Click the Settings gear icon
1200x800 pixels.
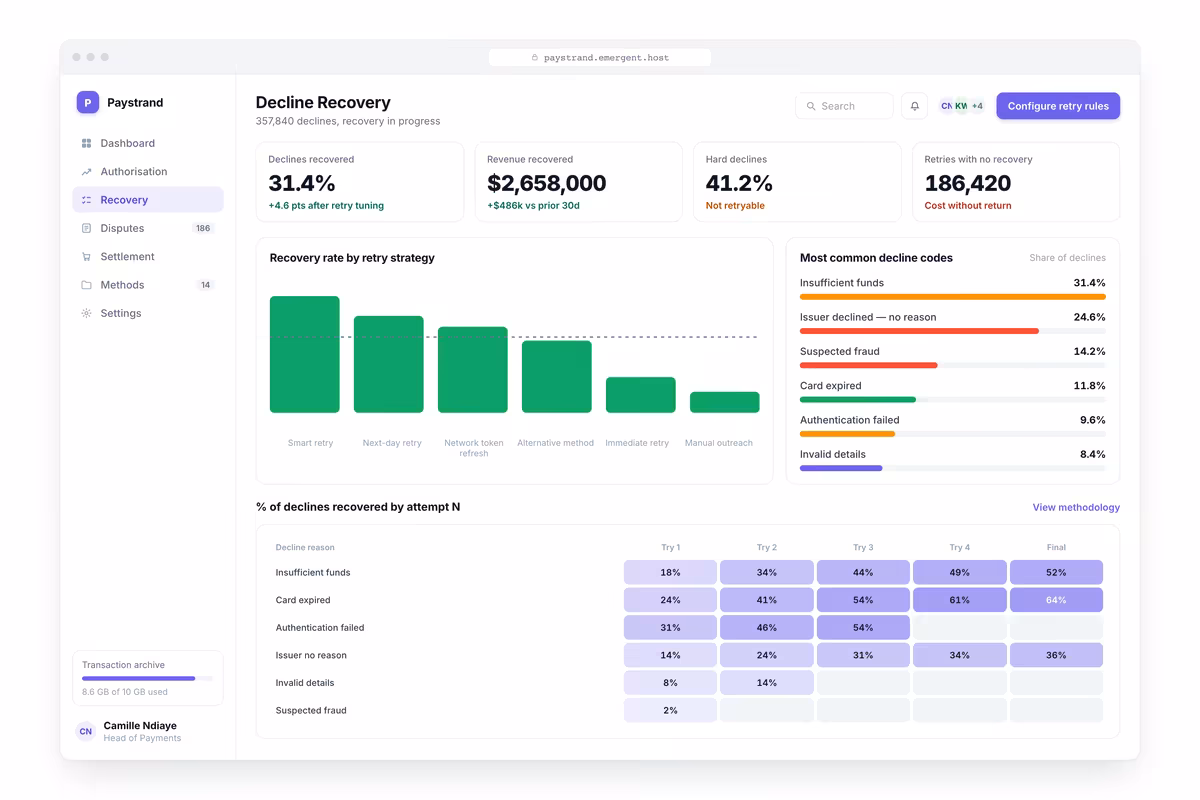(x=87, y=313)
